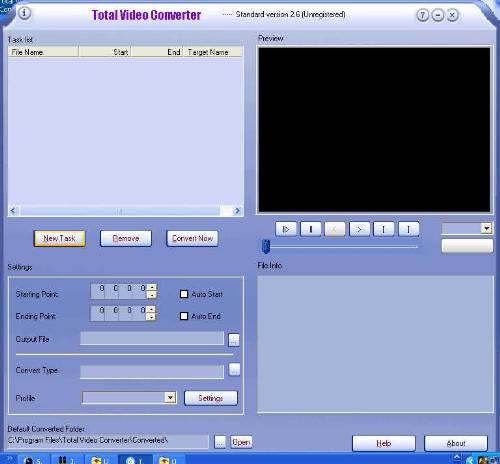Click the Starting Point time field
This screenshot has height=464, width=500.
point(119,291)
